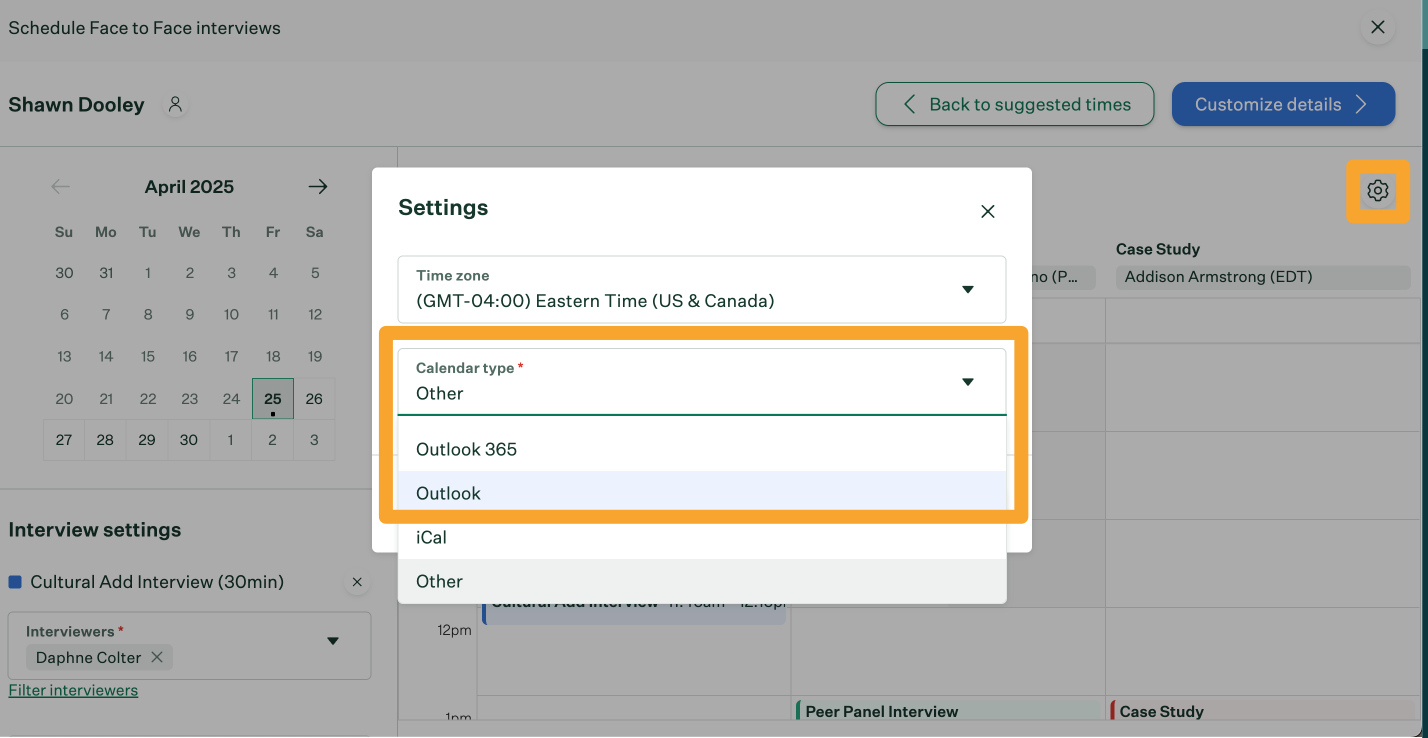This screenshot has width=1428, height=738.
Task: Choose Outlook from calendar type list
Action: pyautogui.click(x=448, y=493)
